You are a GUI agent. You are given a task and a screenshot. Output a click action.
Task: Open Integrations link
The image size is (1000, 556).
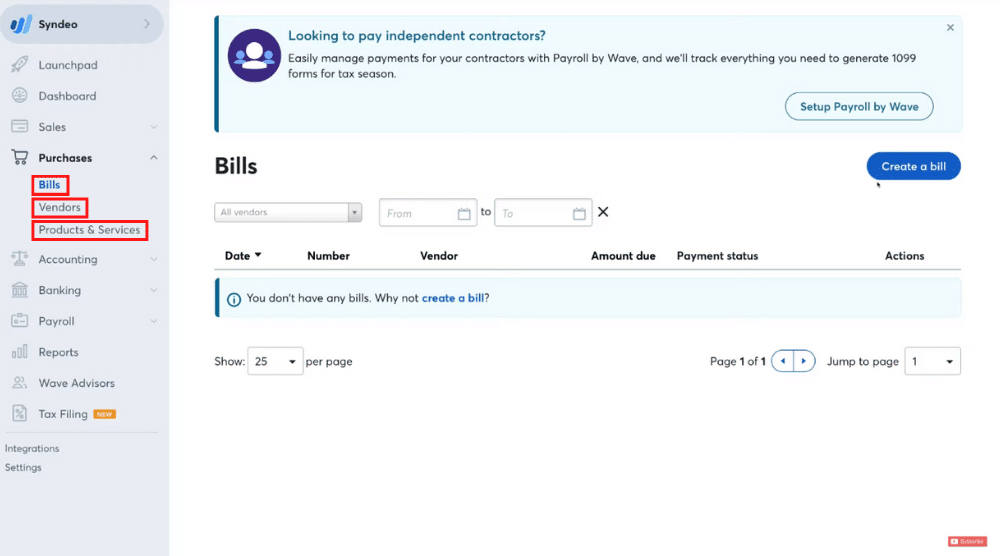coord(32,448)
